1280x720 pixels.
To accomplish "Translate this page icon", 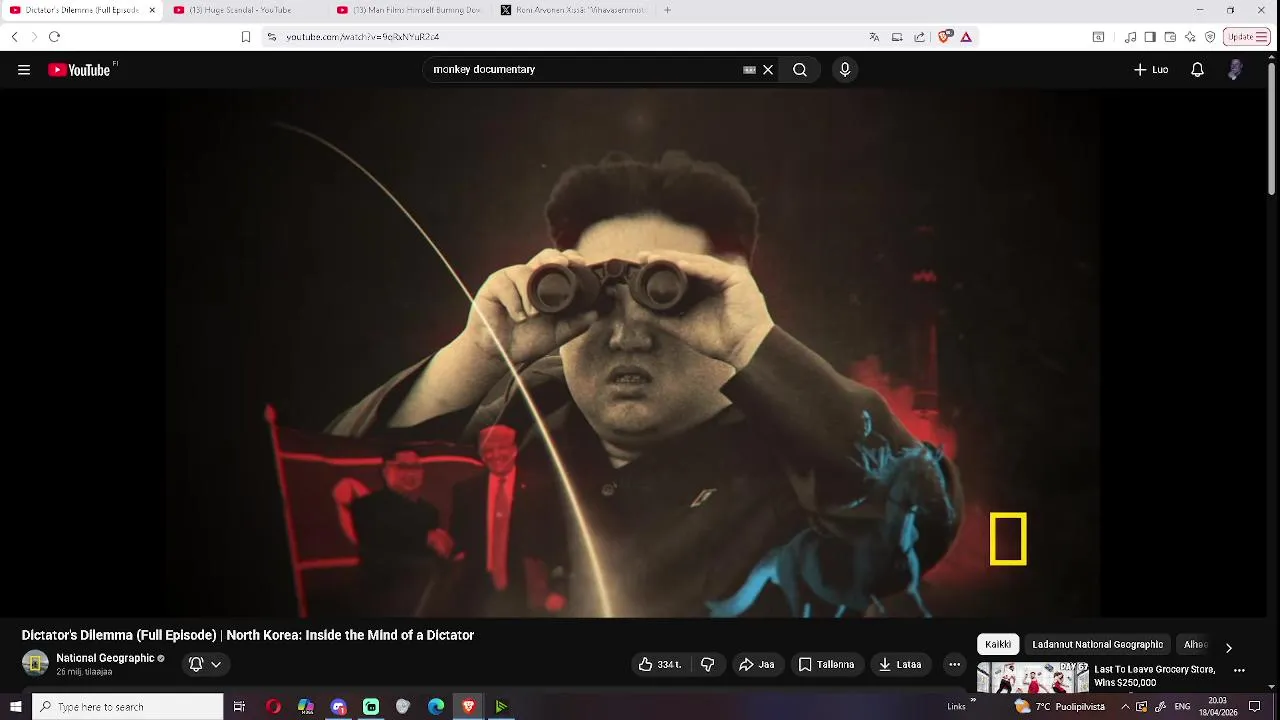I will (874, 37).
